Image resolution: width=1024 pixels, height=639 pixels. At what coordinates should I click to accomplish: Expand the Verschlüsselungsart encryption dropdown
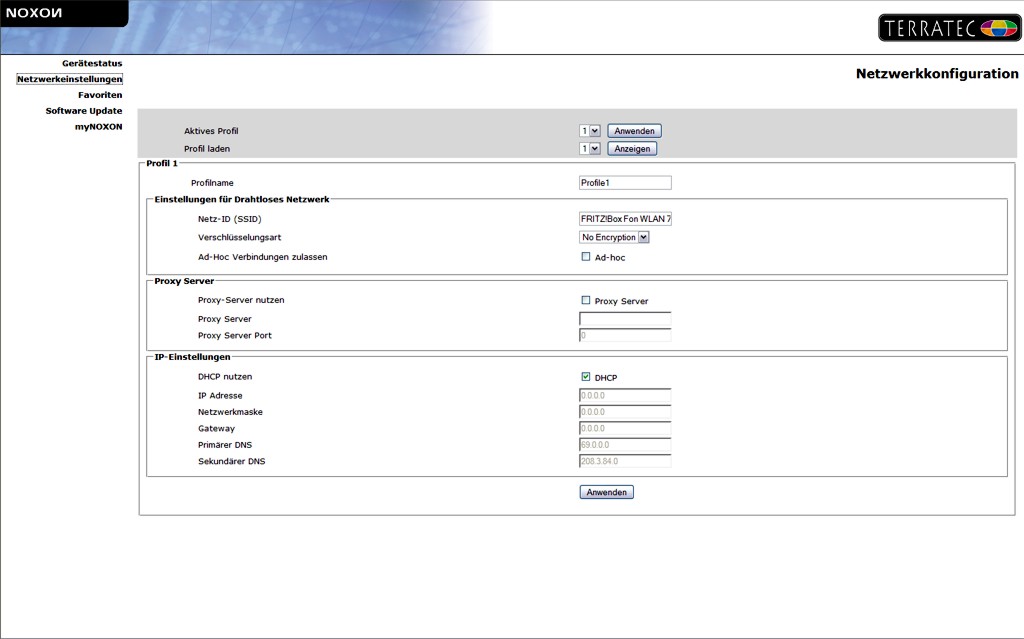[x=614, y=237]
